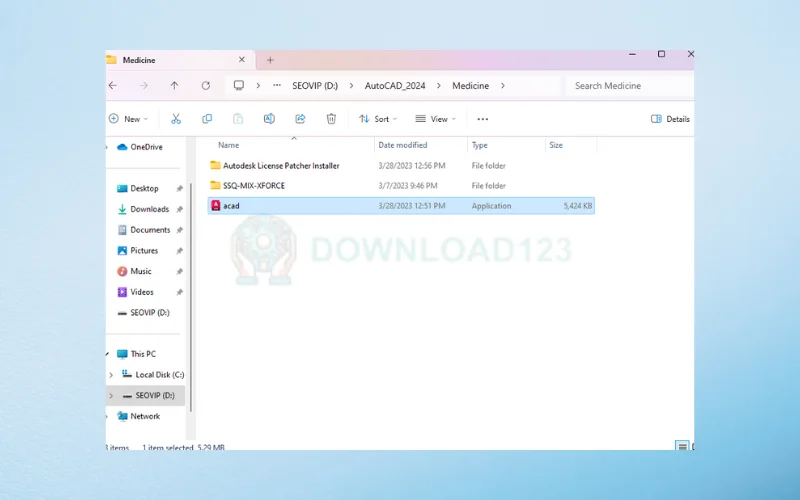Click the Rename icon in toolbar
800x500 pixels.
pos(269,119)
